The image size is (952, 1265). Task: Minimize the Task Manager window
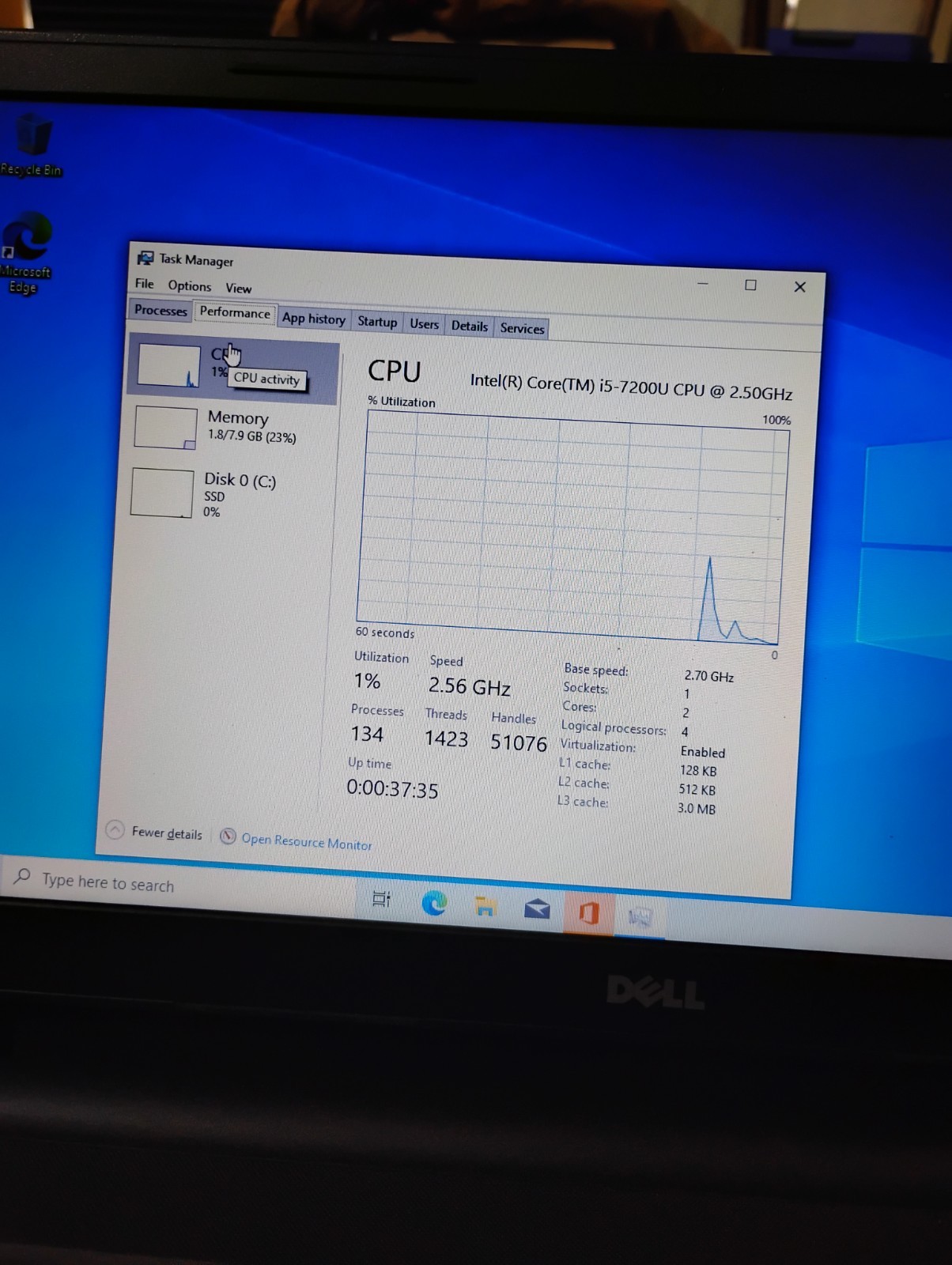702,282
